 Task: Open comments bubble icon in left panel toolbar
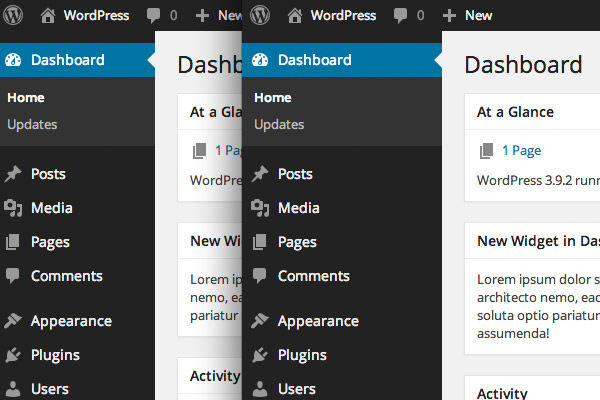153,16
